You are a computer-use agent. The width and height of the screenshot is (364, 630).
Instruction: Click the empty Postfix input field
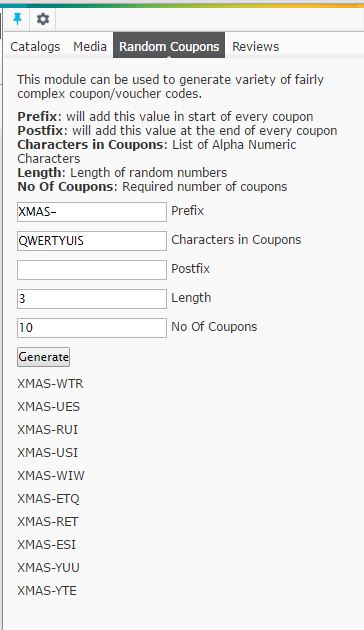click(x=92, y=270)
